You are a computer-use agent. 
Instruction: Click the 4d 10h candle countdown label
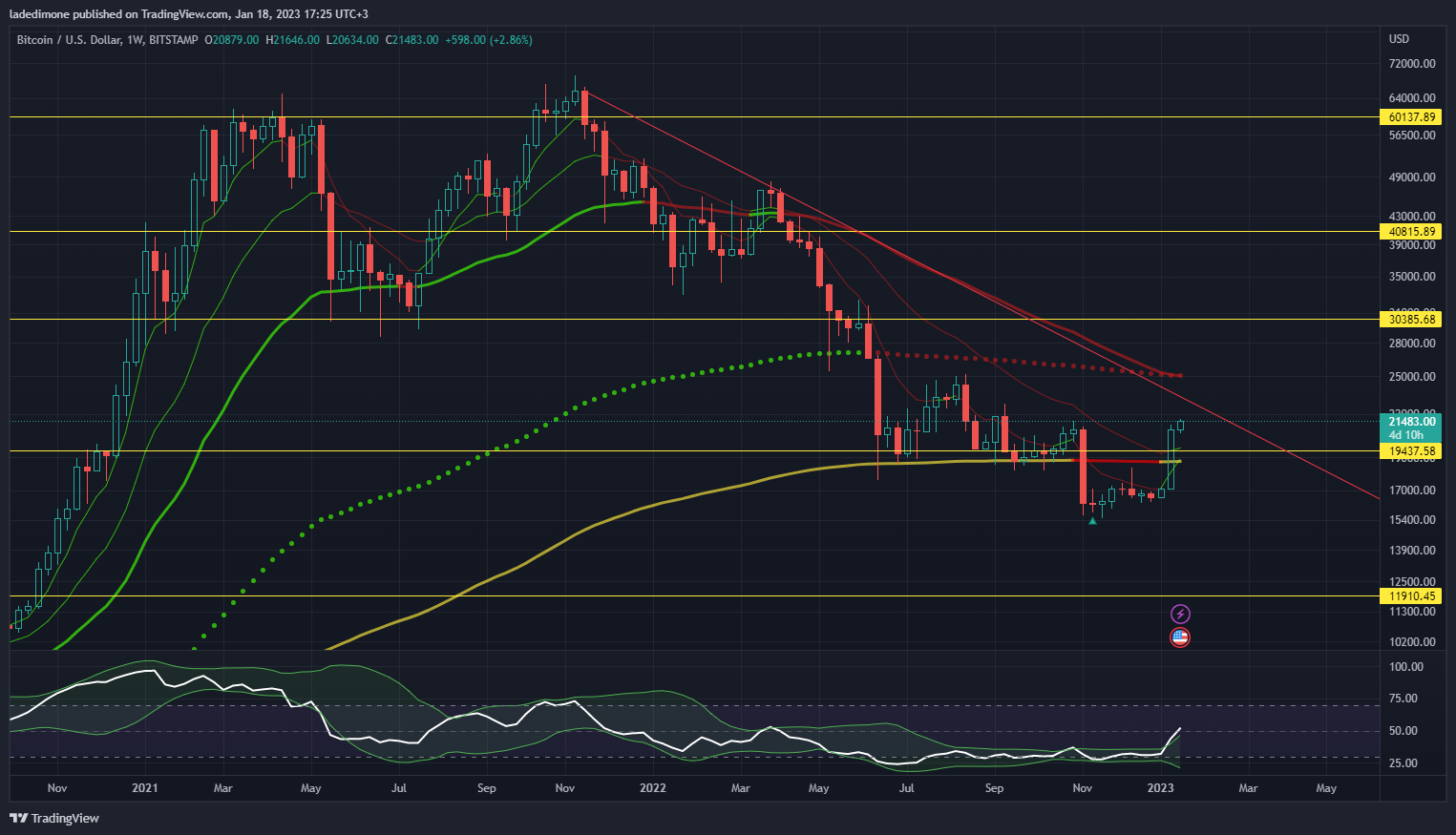coord(1405,435)
